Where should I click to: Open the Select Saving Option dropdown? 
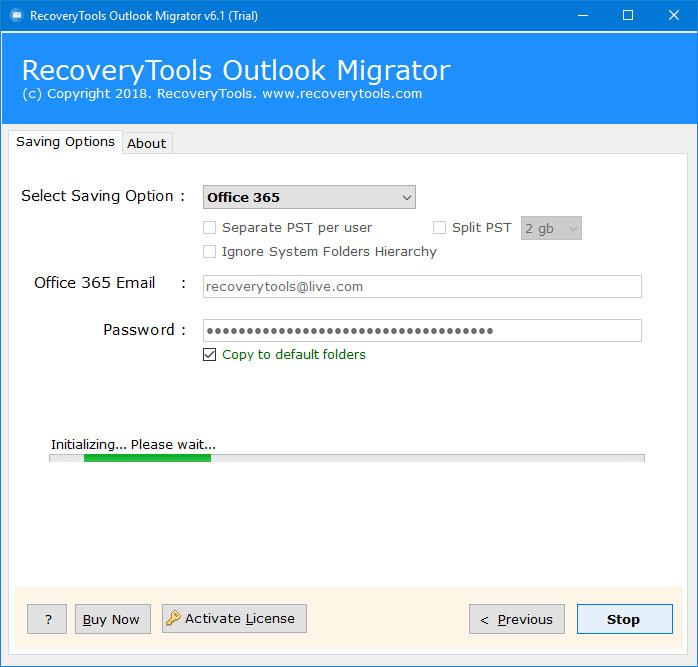coord(309,197)
